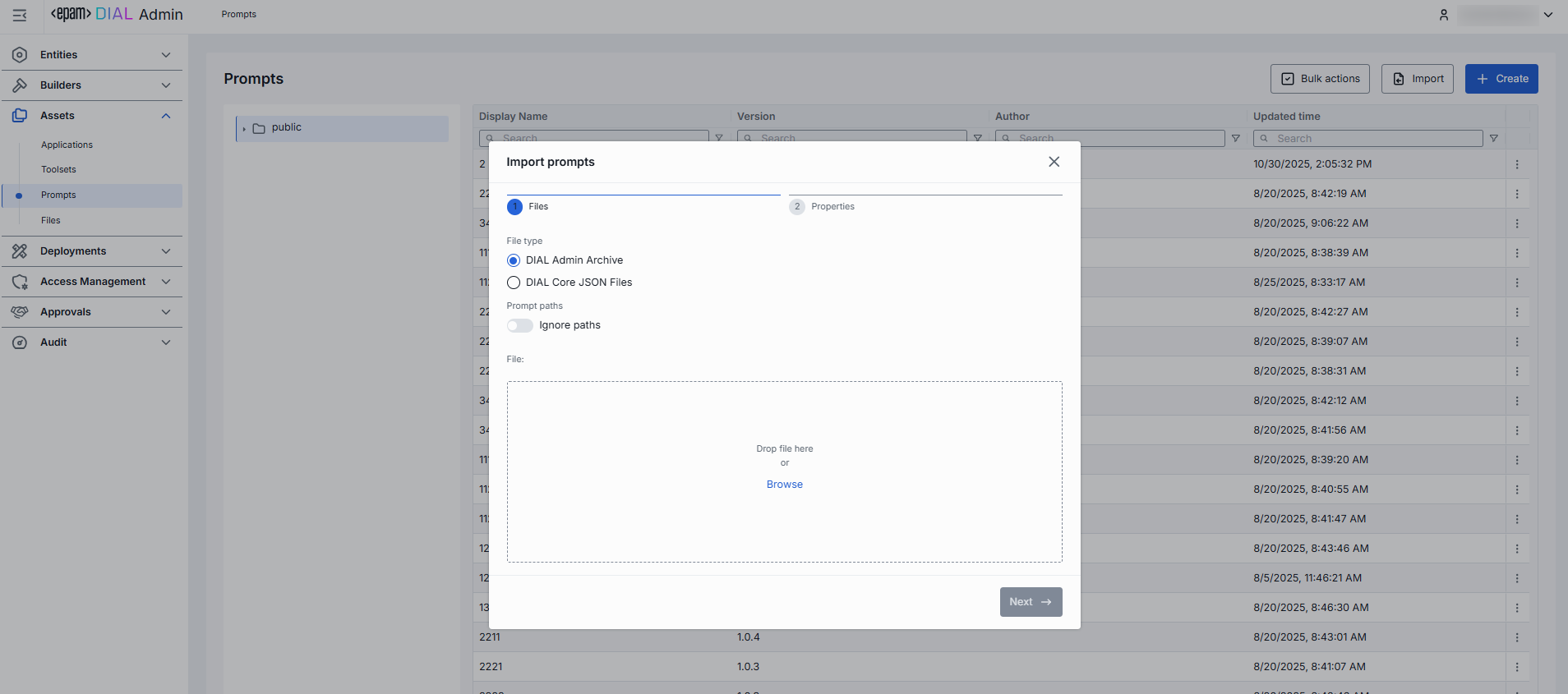Click the Audit sidebar icon

(x=20, y=342)
